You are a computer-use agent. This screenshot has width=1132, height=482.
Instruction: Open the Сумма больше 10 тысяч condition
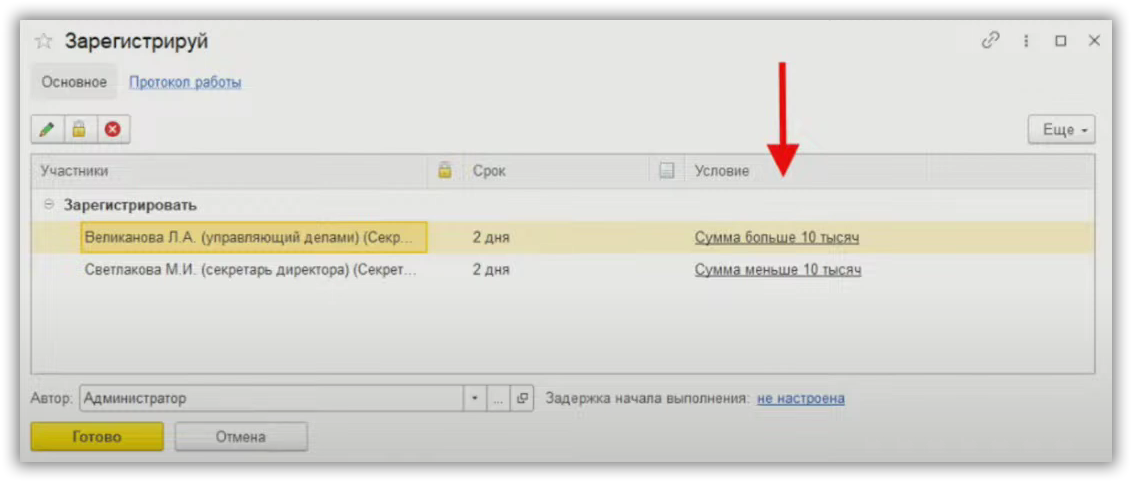(x=777, y=237)
